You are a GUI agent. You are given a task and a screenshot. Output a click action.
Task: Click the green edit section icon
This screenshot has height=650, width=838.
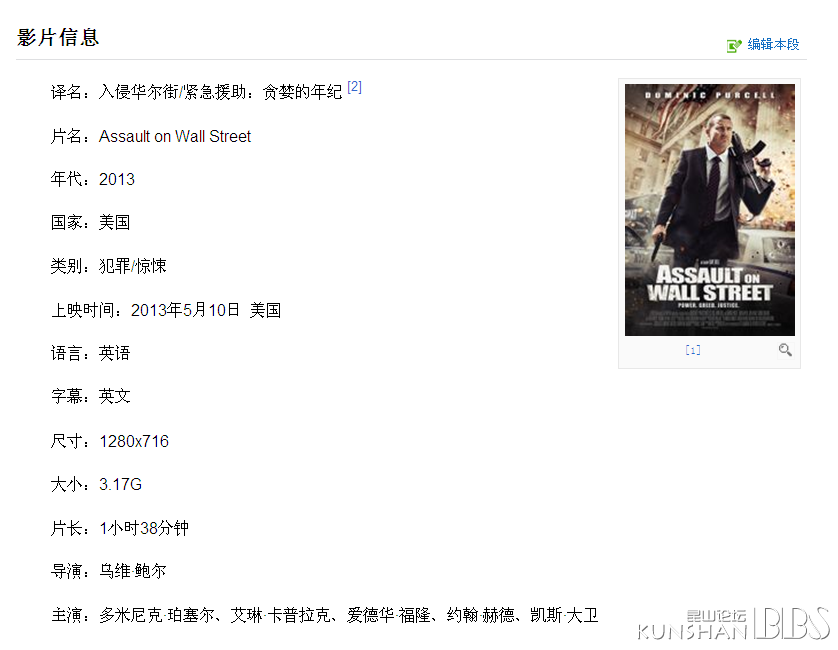pyautogui.click(x=734, y=45)
